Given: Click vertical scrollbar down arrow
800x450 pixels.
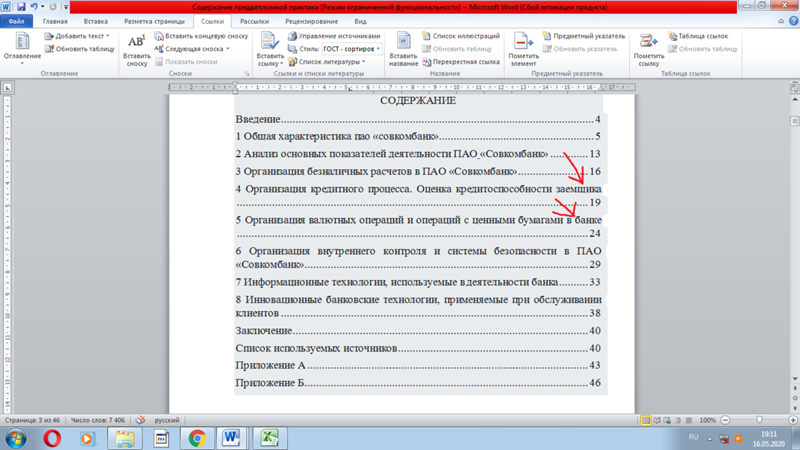Looking at the screenshot, I should coord(795,379).
